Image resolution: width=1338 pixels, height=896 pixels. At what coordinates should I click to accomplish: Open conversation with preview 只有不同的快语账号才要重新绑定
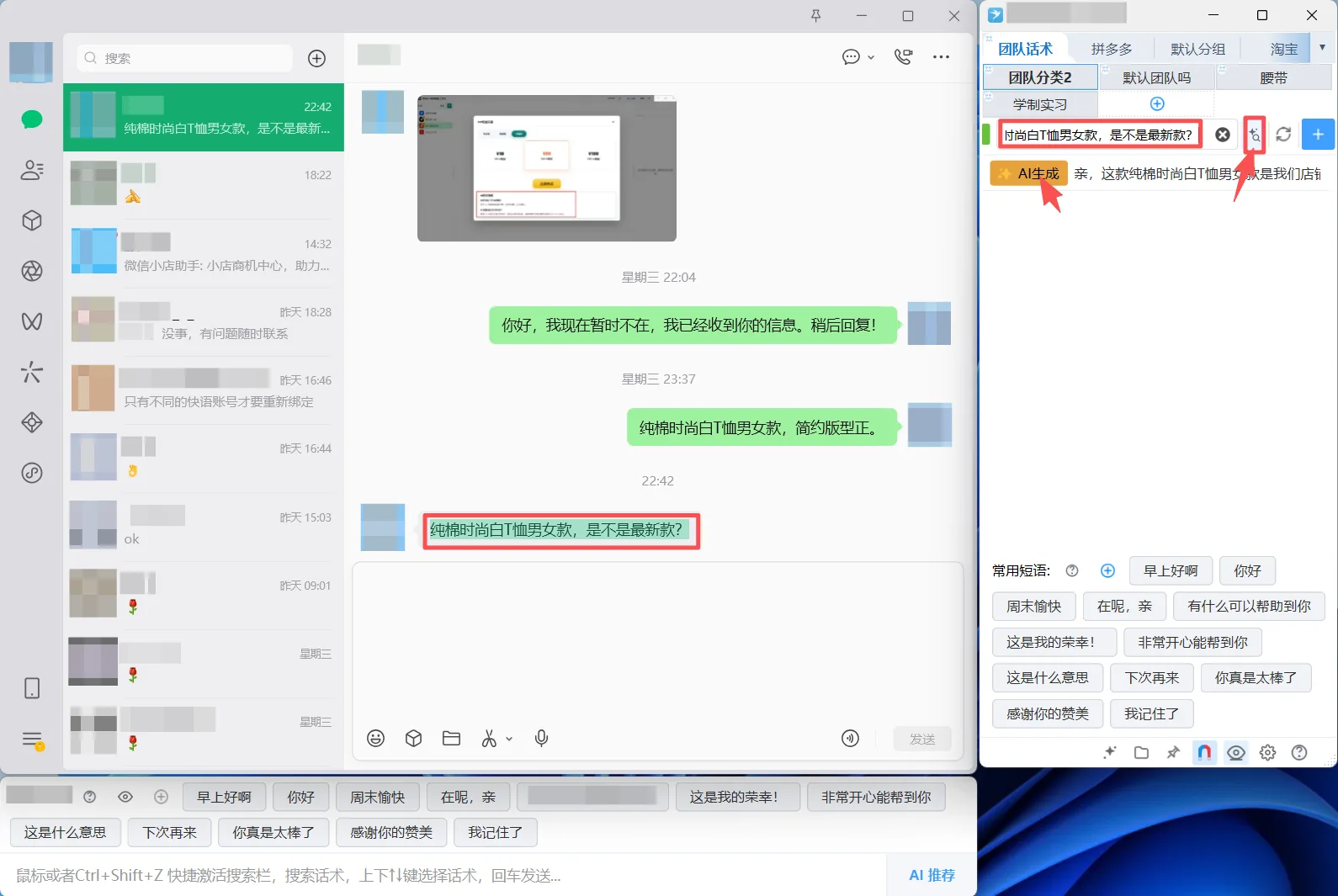[x=204, y=391]
